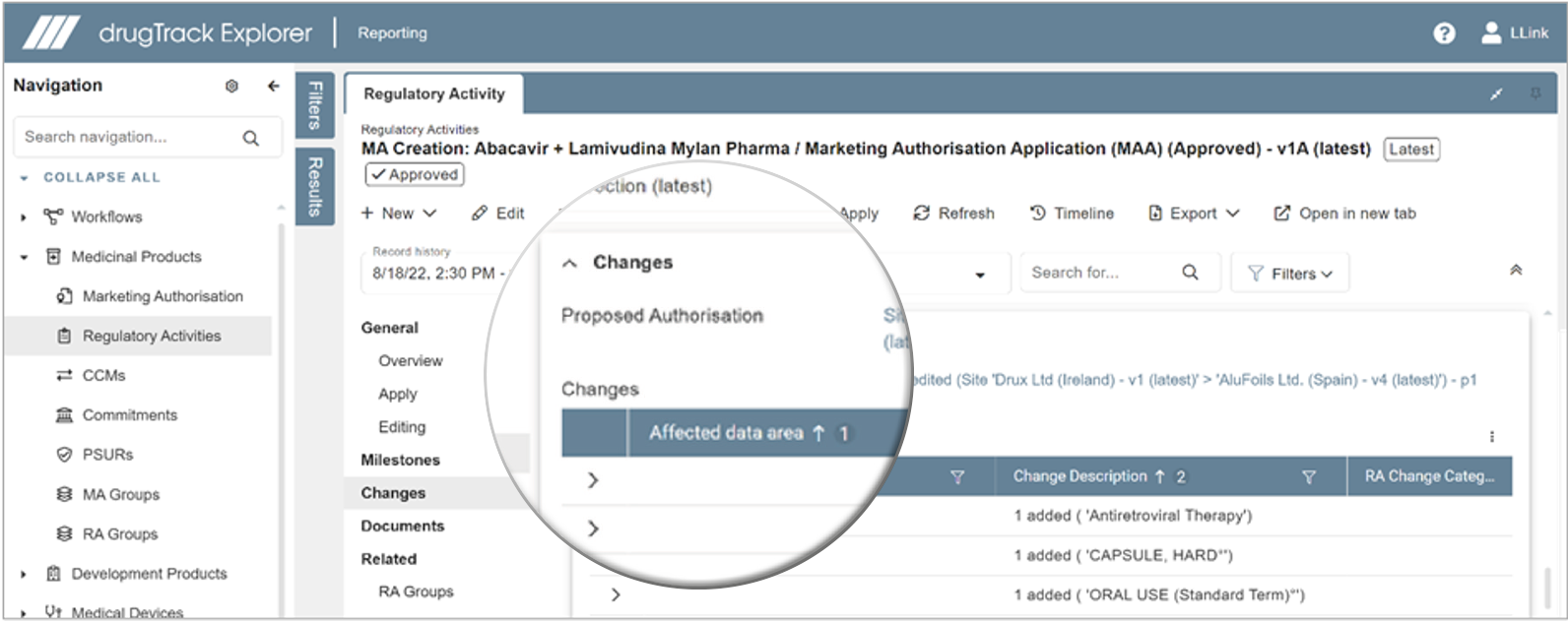1568x621 pixels.
Task: Open the Timeline view
Action: (1072, 214)
